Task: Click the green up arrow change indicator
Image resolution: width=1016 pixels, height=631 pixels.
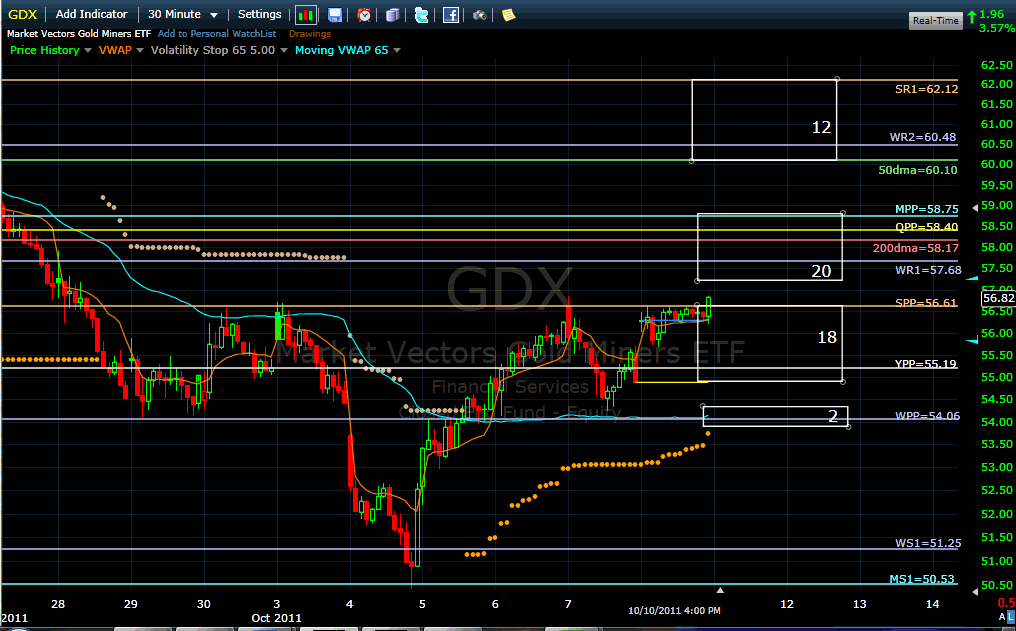Action: [x=971, y=17]
